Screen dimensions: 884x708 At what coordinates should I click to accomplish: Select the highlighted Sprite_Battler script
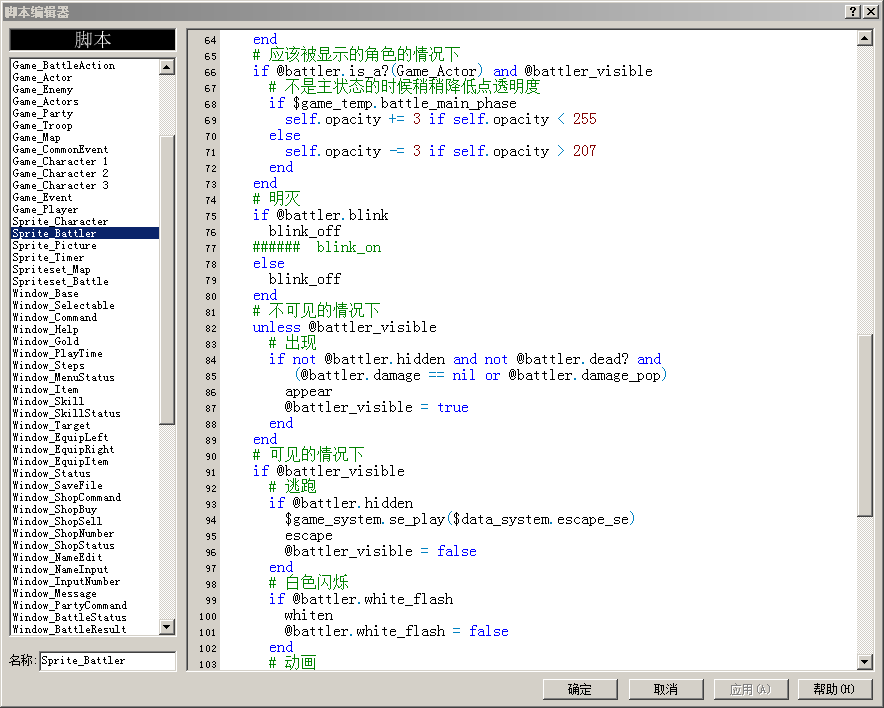click(x=85, y=233)
